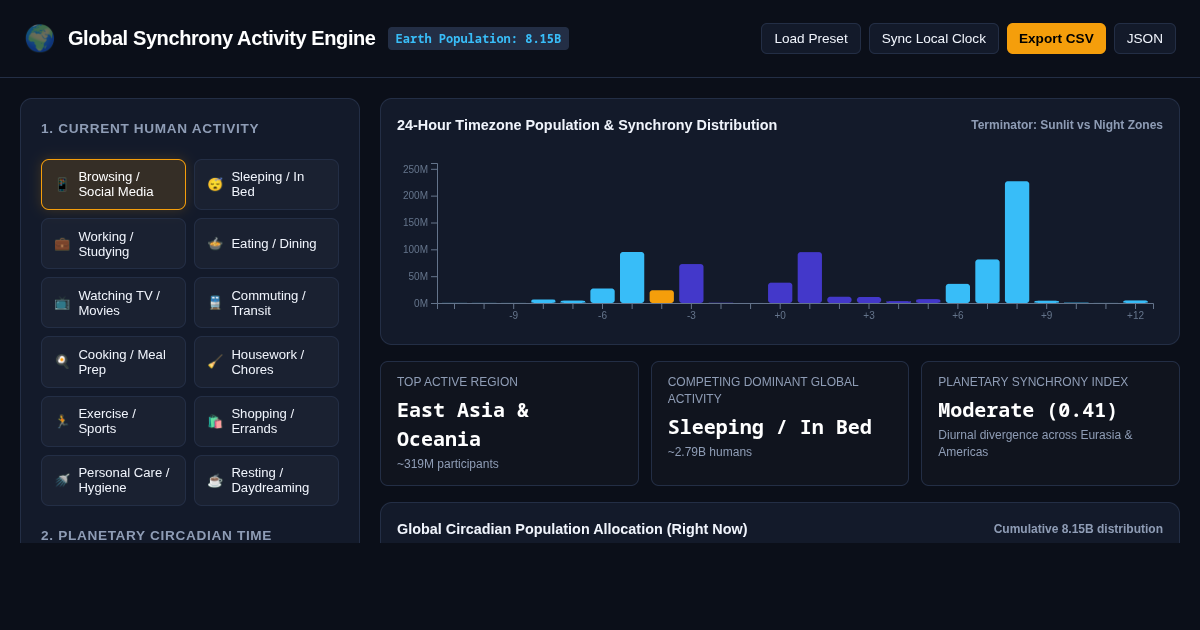Screen dimensions: 1200x630
Task: Click the globe logo icon
Action: (40, 38)
